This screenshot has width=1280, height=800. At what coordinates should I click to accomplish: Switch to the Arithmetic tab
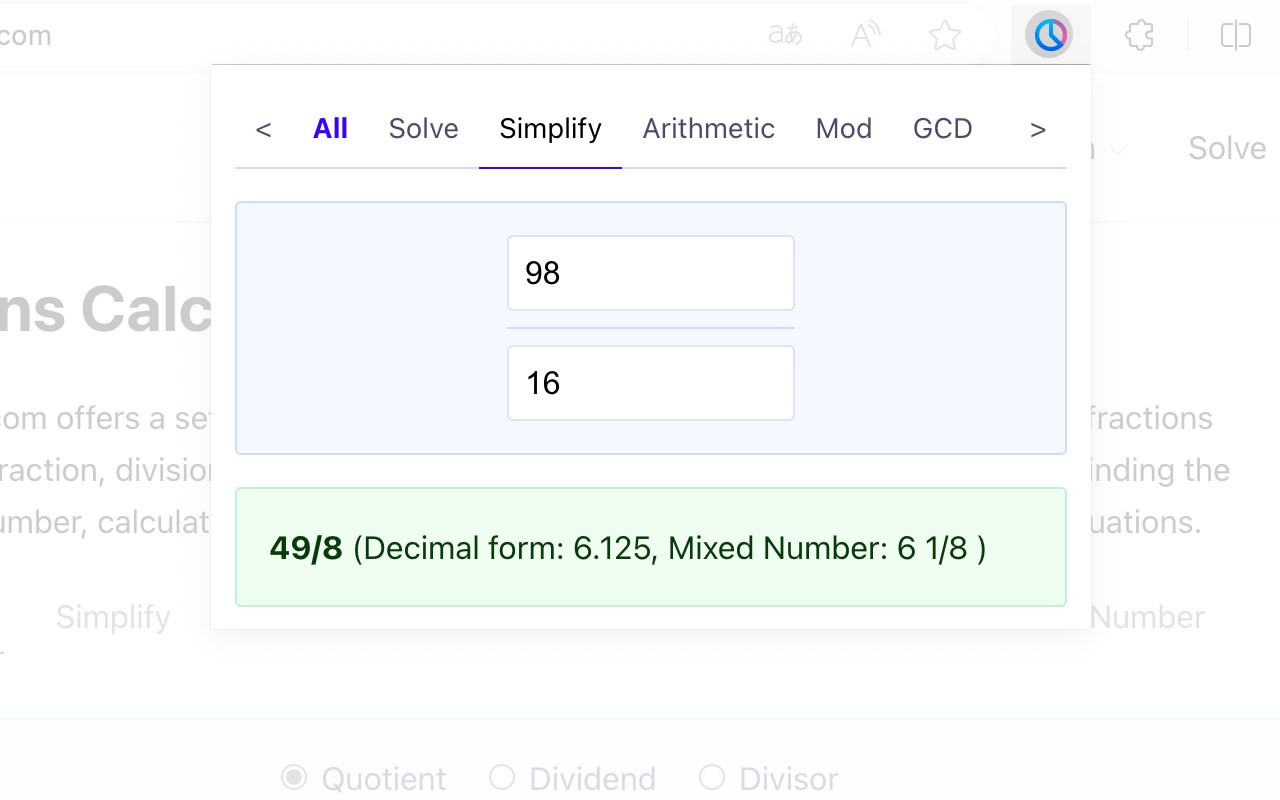pos(708,129)
